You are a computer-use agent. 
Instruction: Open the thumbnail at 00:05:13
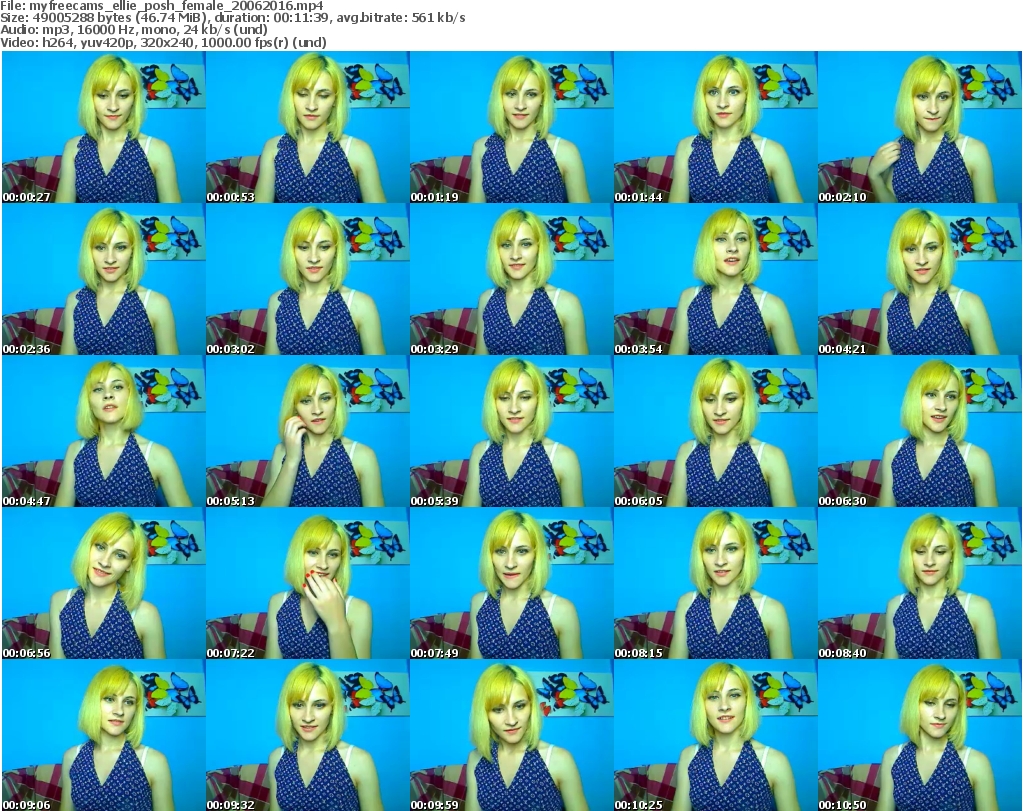[308, 431]
